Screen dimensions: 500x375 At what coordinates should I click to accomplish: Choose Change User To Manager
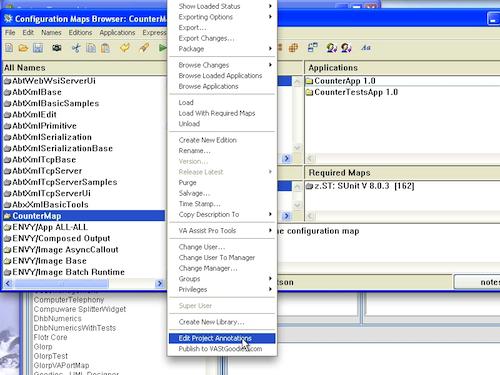222,258
